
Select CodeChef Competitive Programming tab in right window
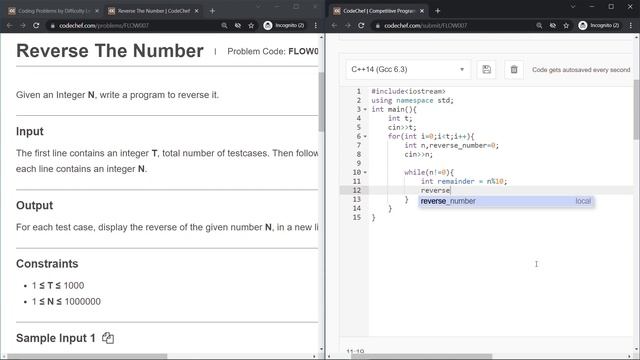380,11
